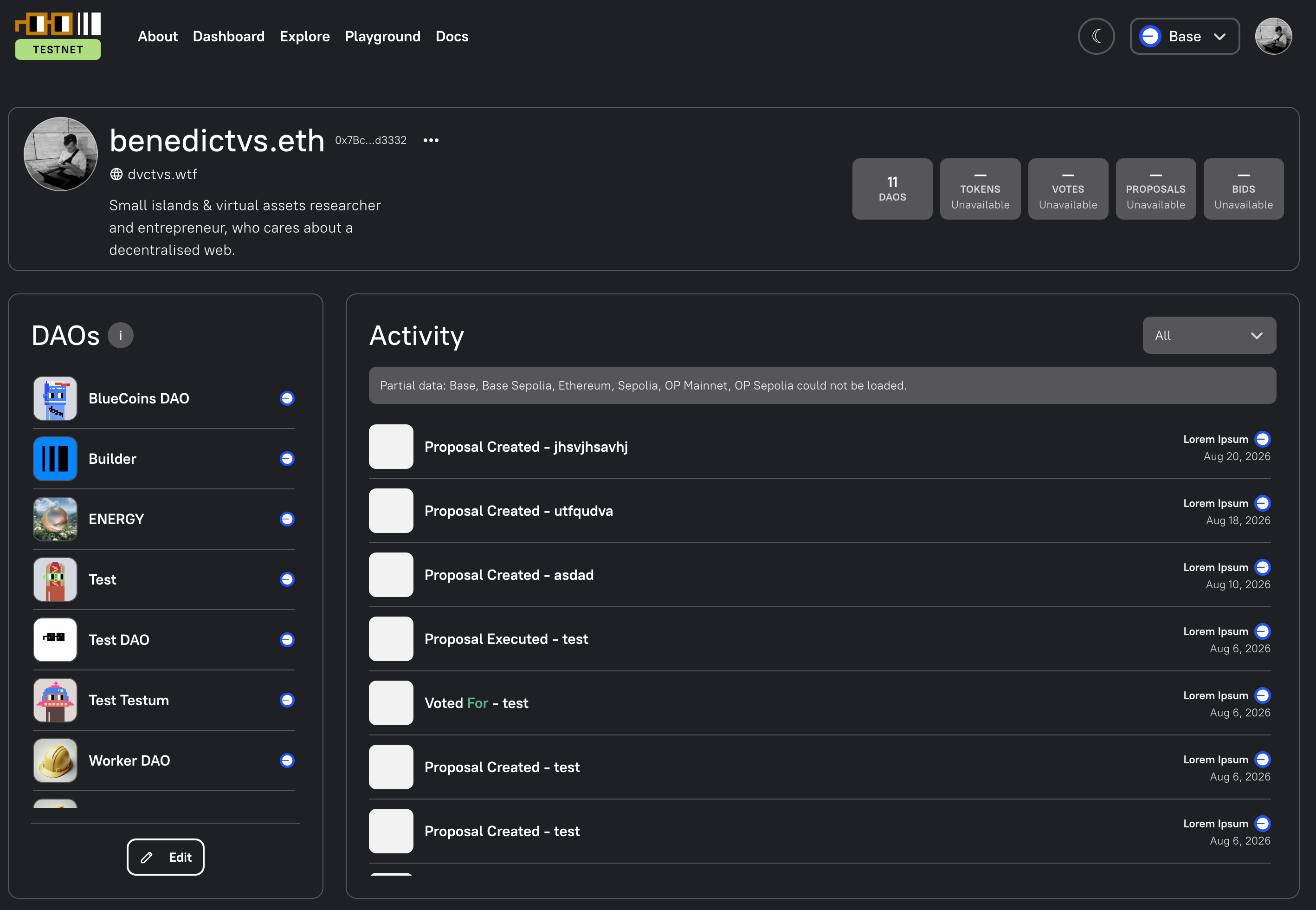Viewport: 1316px width, 910px height.
Task: Click the large profile picture
Action: pyautogui.click(x=60, y=154)
